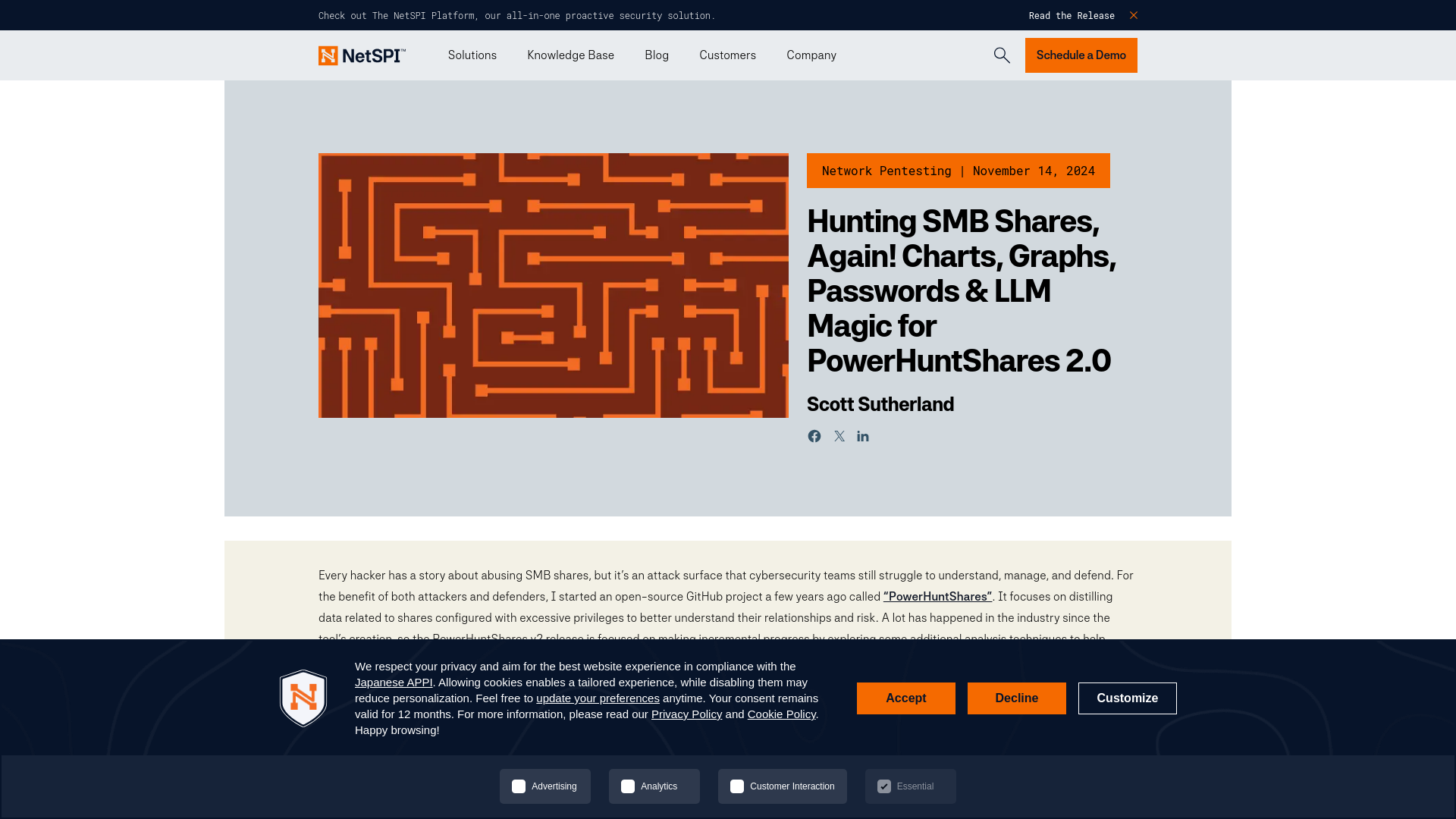Select the Customers menu item
The height and width of the screenshot is (819, 1456).
[x=728, y=55]
